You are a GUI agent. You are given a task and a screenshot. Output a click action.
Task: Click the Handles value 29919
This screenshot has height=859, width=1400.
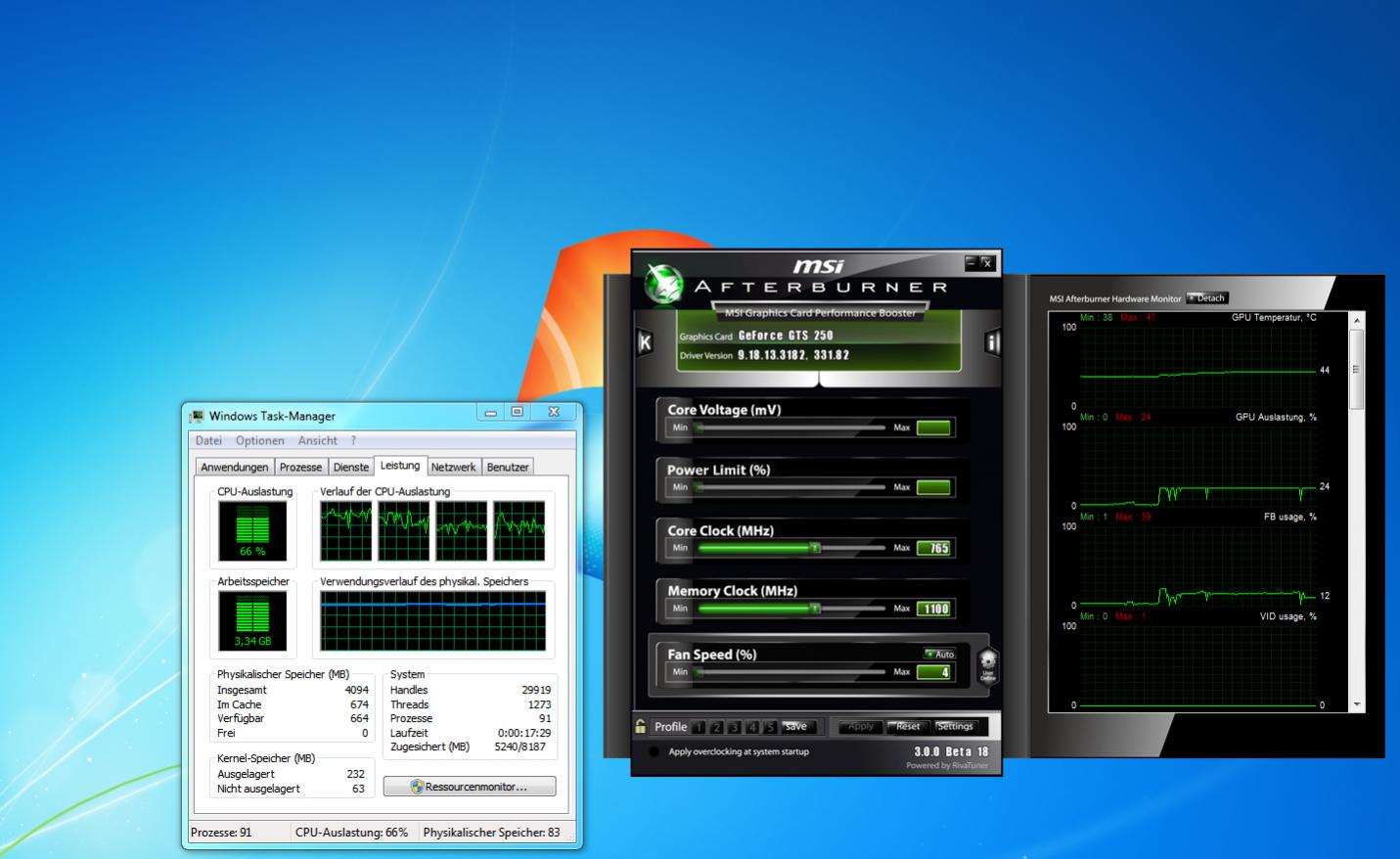coord(536,690)
